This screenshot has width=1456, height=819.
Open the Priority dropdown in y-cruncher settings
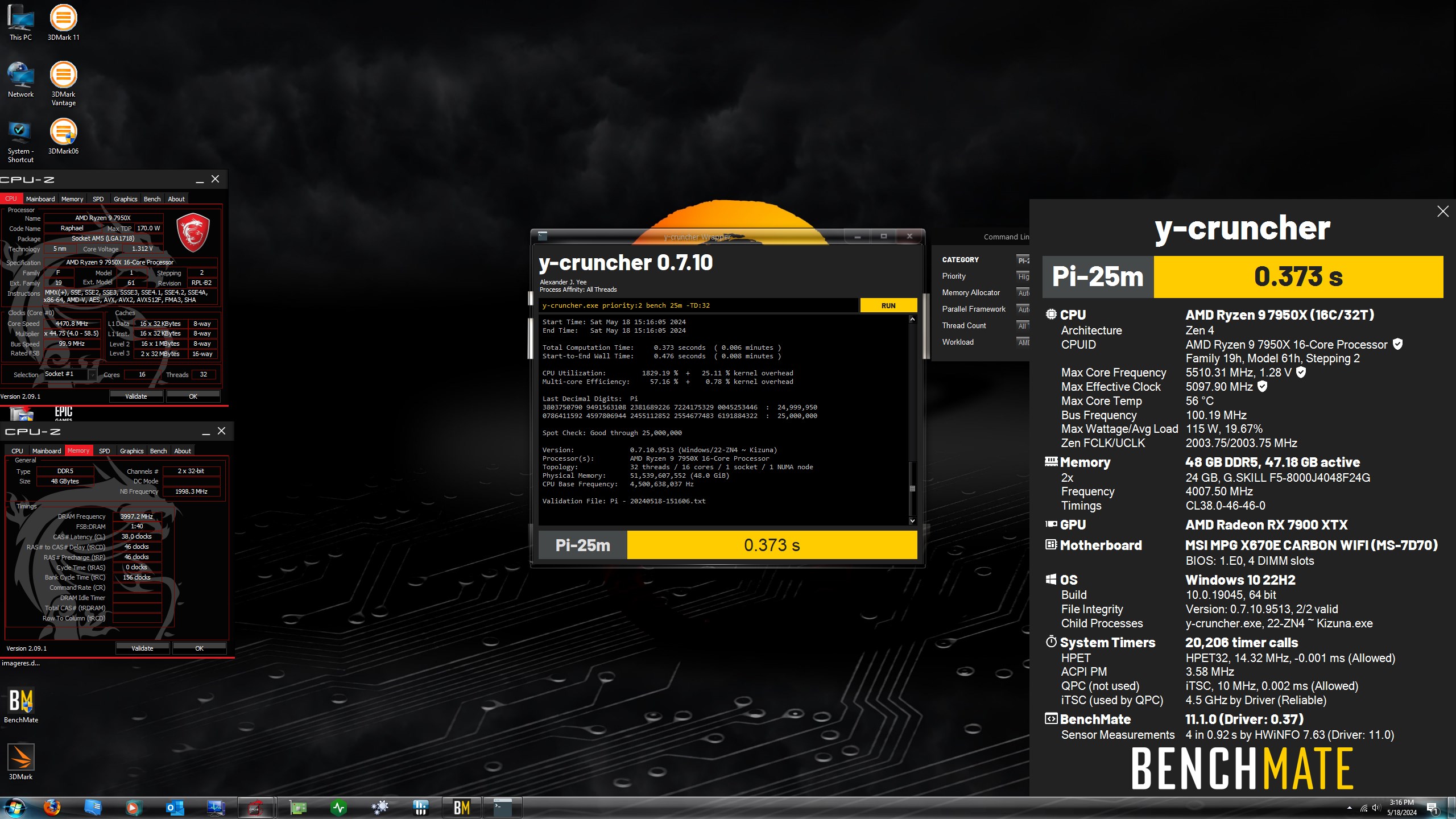point(1023,276)
